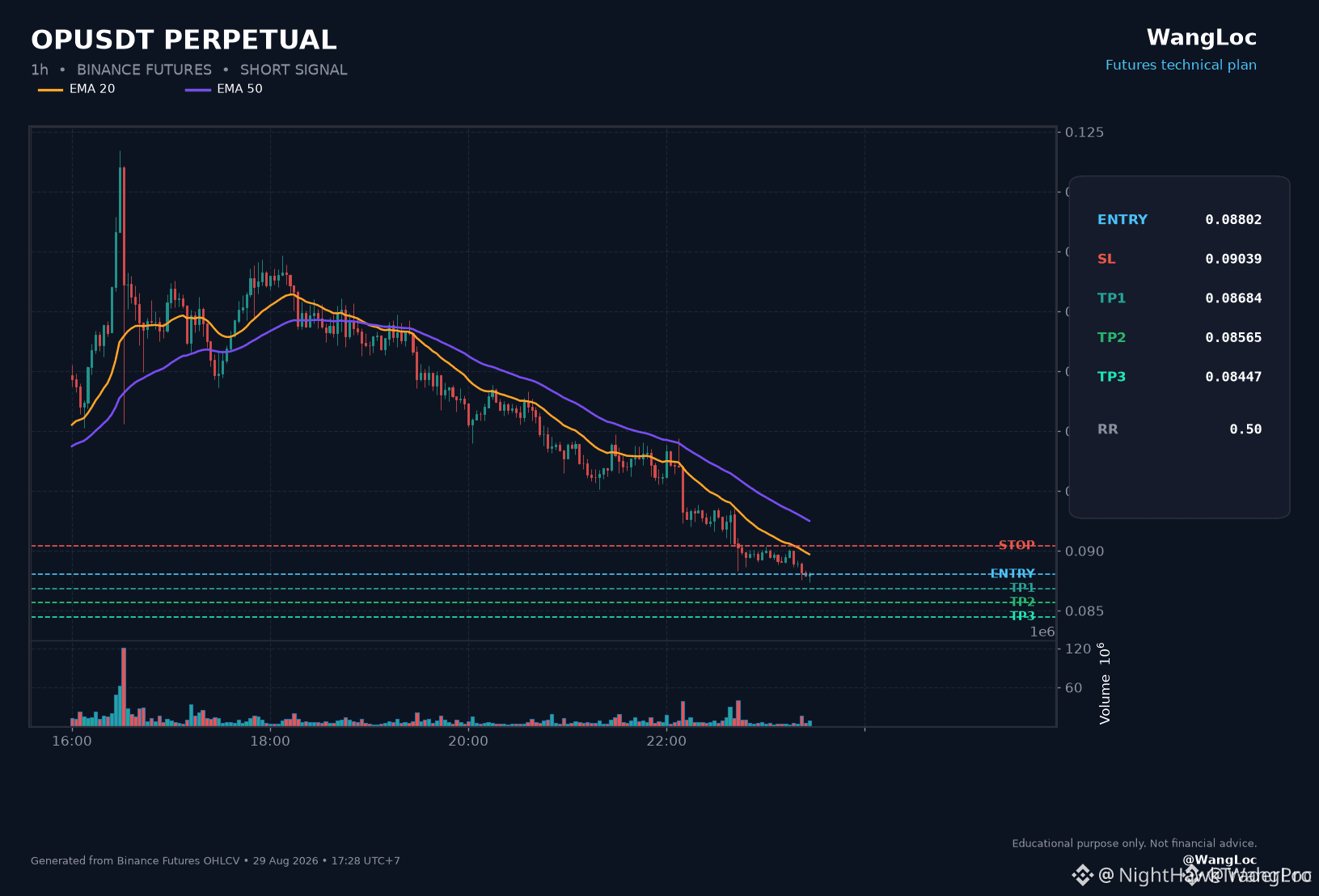Viewport: 1319px width, 896px height.
Task: Click the TP1 line label on the chart
Action: coord(1022,589)
